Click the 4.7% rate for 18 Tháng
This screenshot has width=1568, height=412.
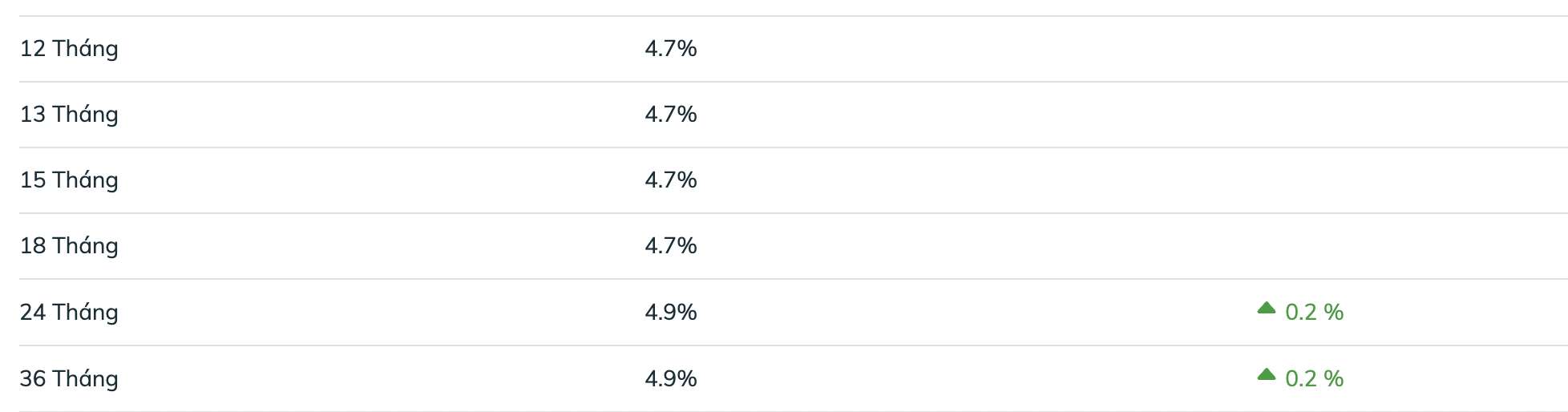(671, 246)
